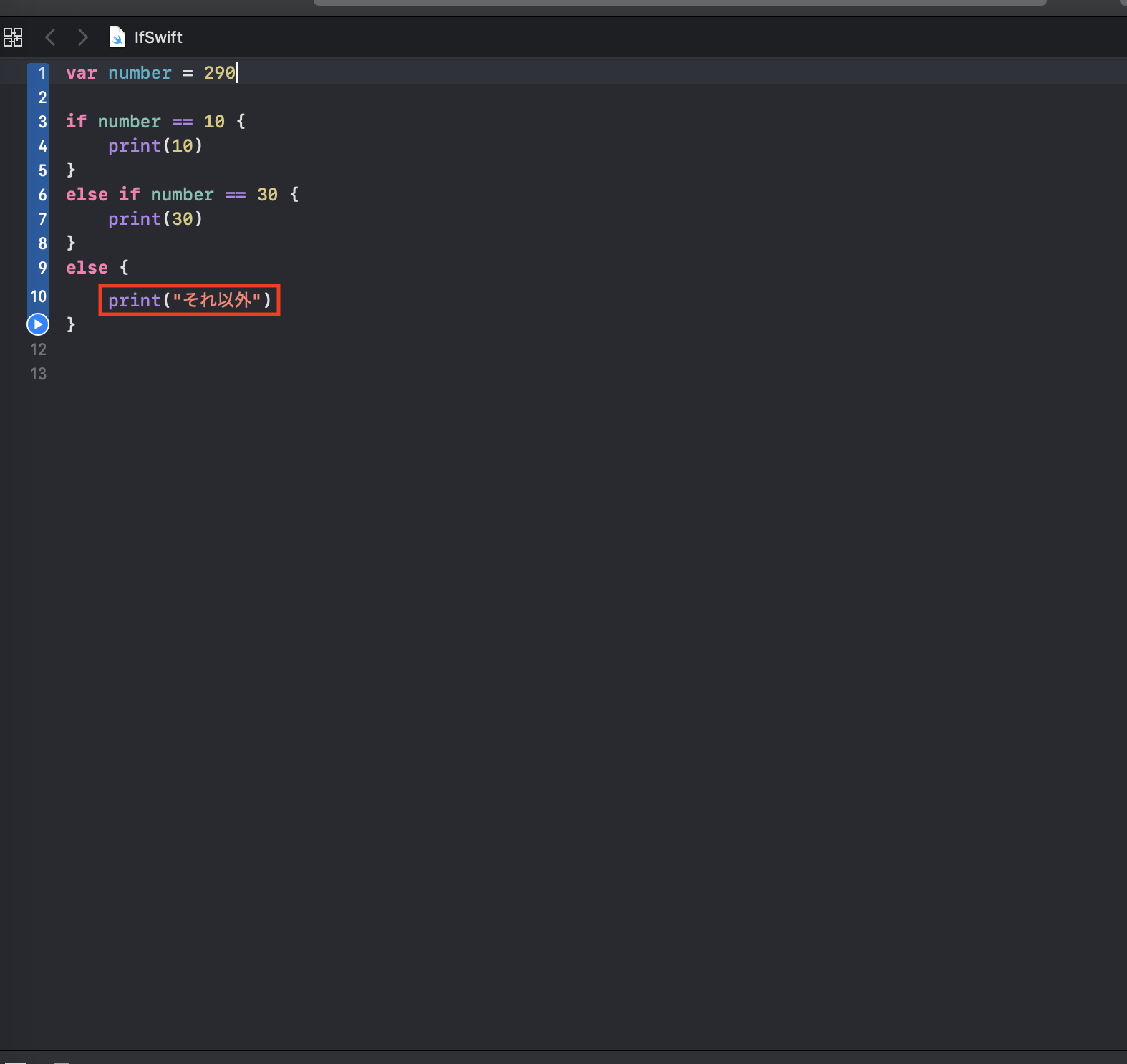1127x1064 pixels.
Task: Click line number 13 in gutter
Action: (38, 374)
